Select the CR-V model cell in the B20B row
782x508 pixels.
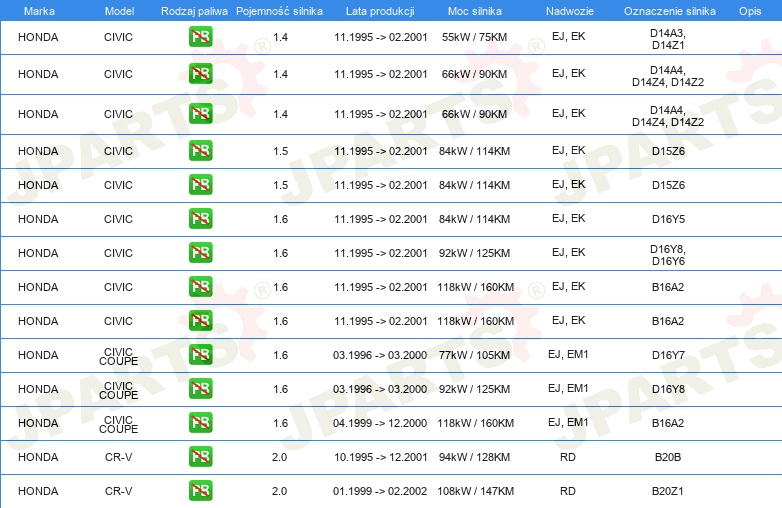(x=119, y=457)
